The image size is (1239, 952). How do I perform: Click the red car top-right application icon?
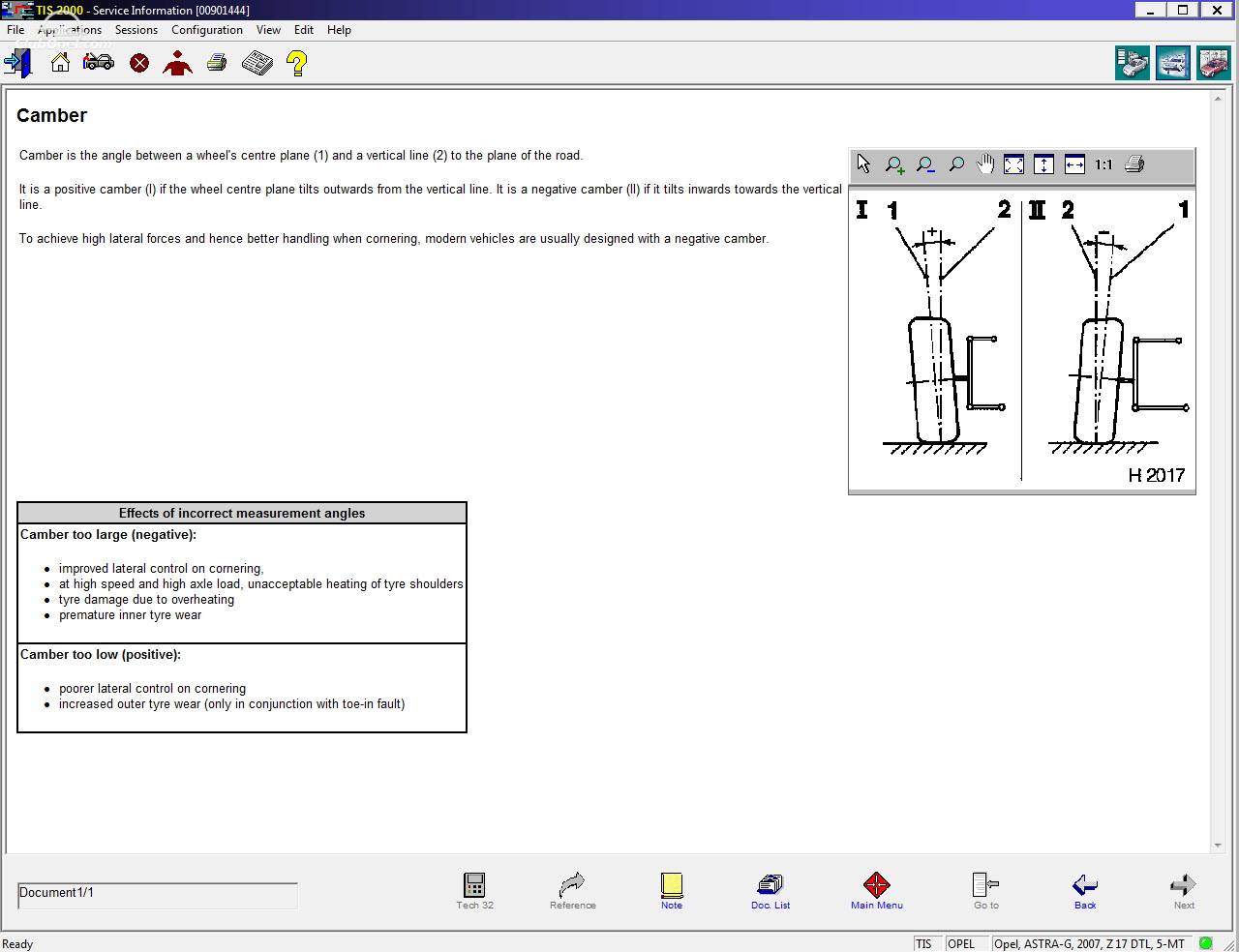(x=1213, y=63)
